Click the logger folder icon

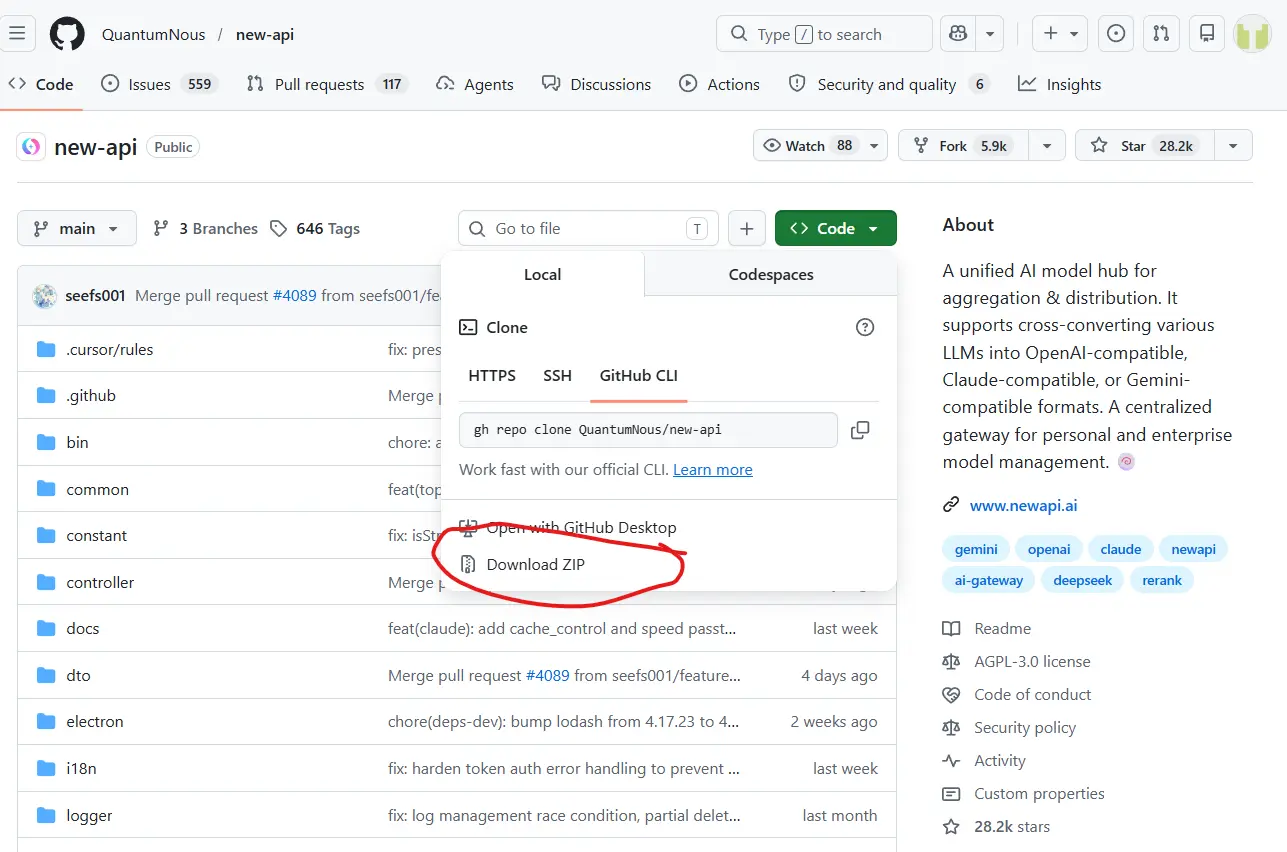[45, 815]
